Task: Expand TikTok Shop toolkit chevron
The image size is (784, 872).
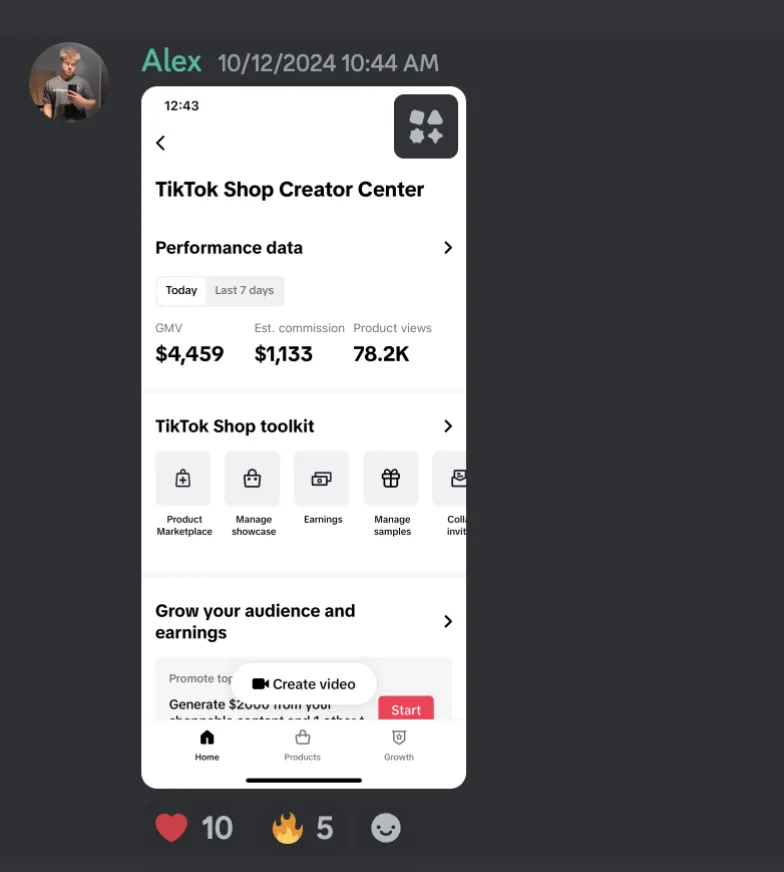Action: (x=448, y=426)
